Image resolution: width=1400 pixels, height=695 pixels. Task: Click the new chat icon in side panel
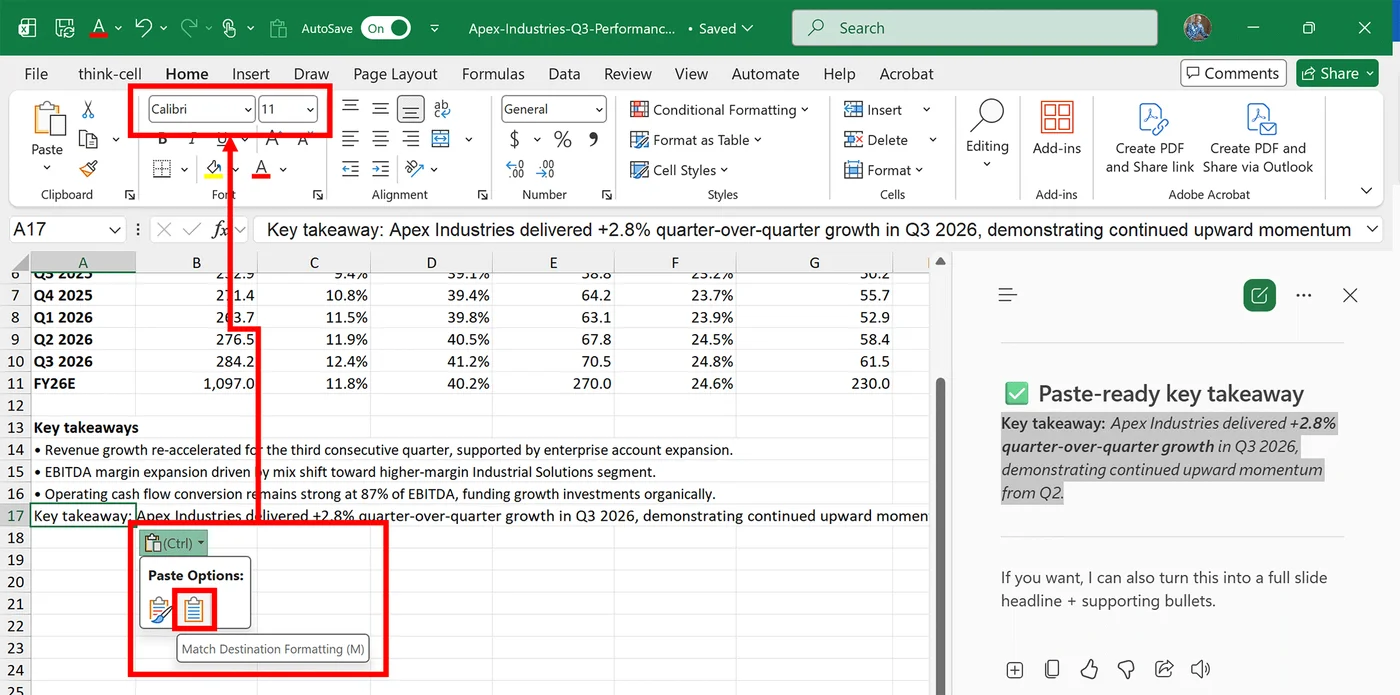[1260, 295]
